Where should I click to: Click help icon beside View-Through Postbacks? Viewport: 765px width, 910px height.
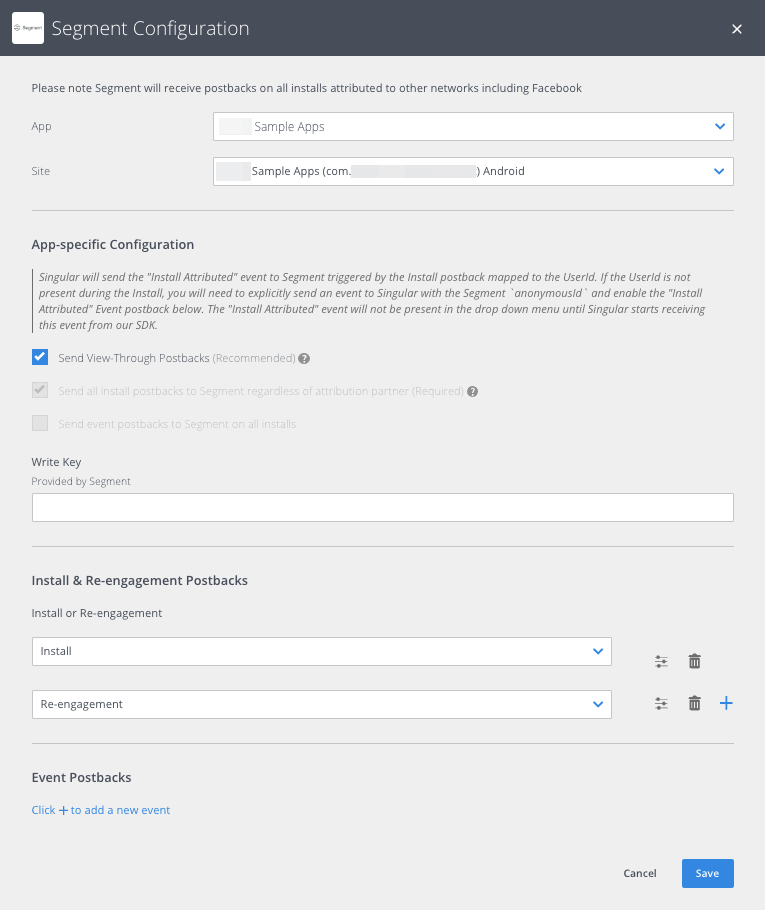[x=304, y=358]
